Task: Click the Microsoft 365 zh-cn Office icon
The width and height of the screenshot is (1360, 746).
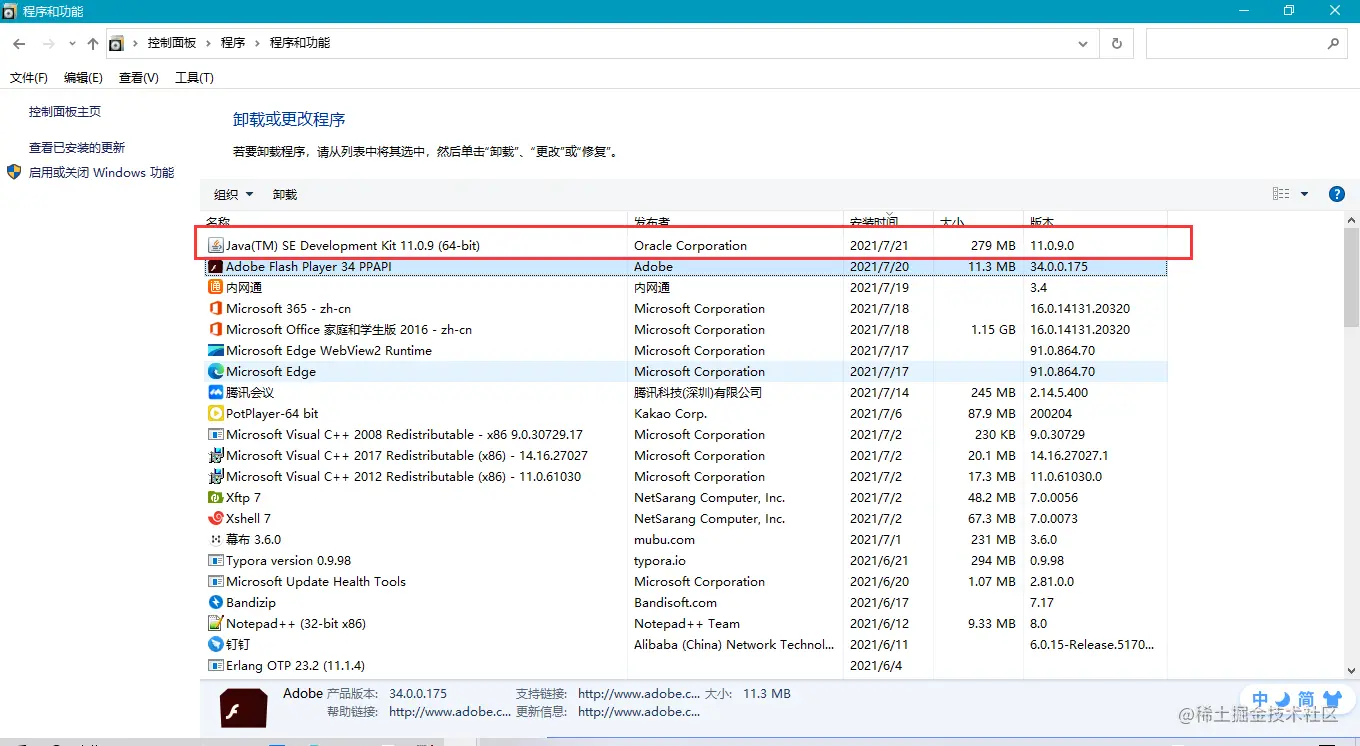Action: tap(215, 309)
